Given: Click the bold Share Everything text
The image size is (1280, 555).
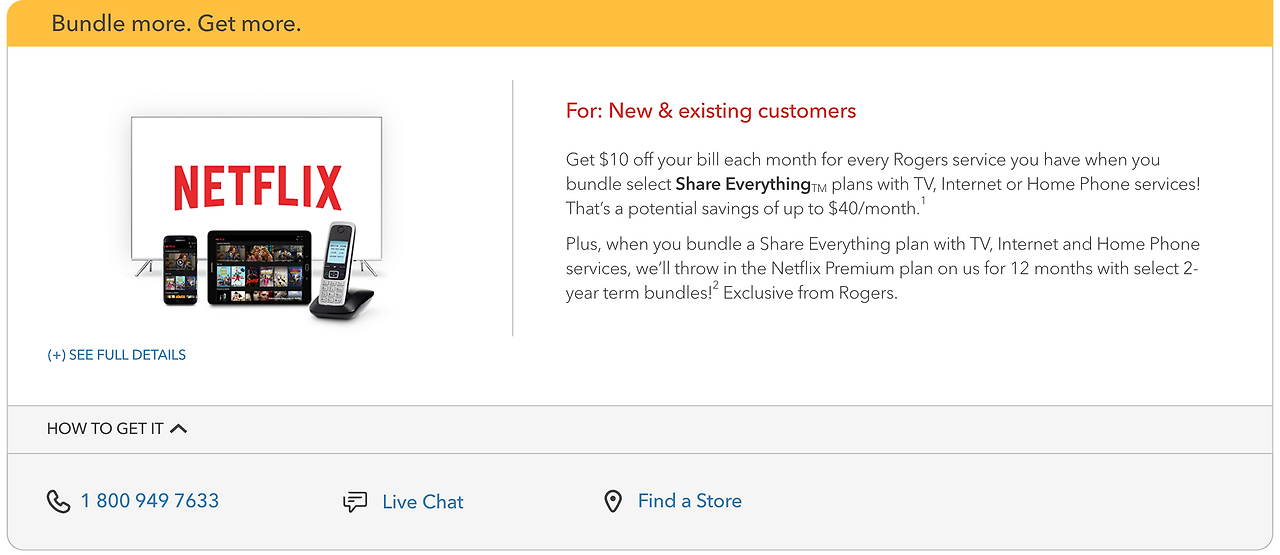Looking at the screenshot, I should 743,184.
